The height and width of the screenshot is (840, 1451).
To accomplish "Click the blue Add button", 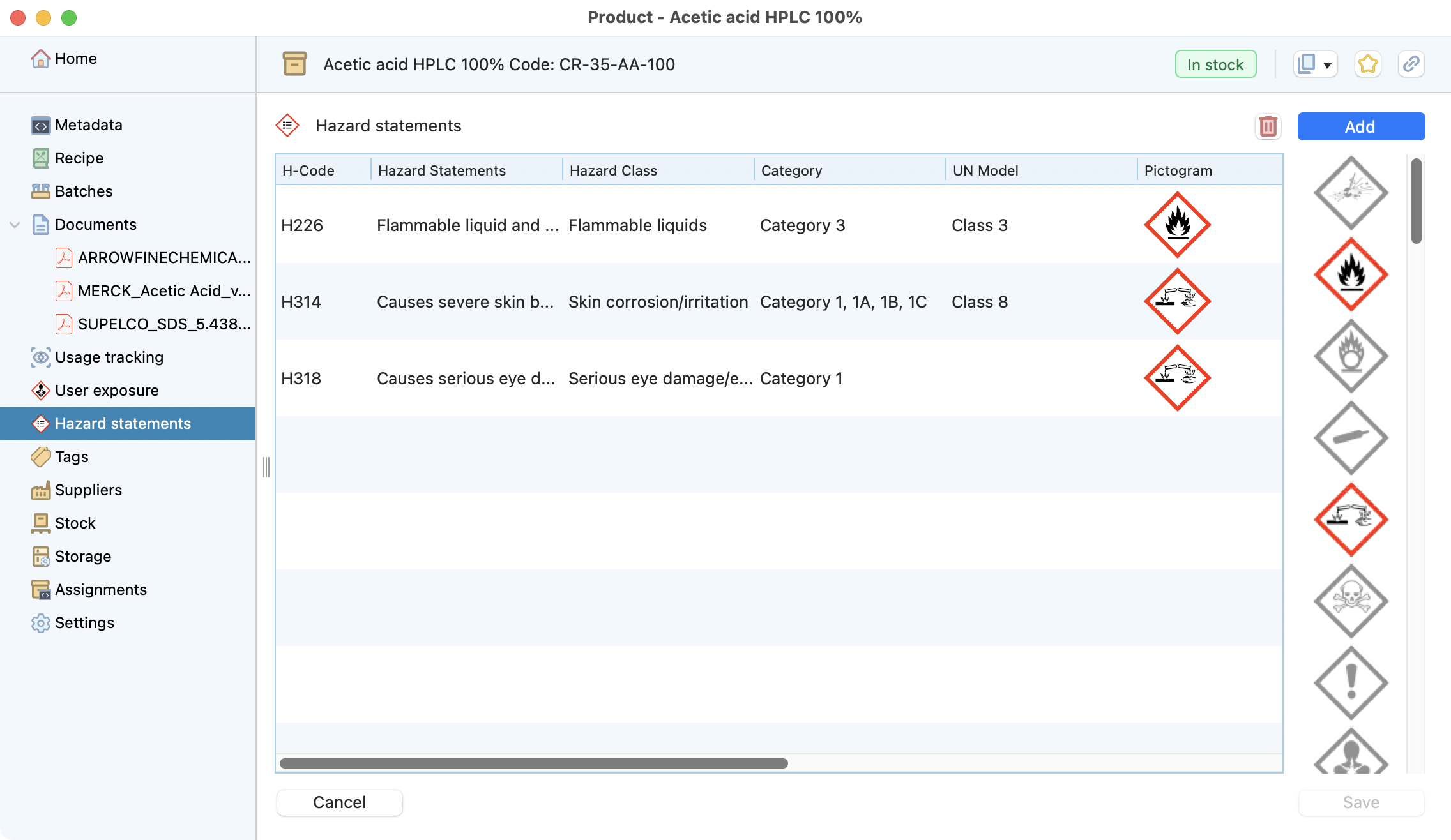I will pos(1360,126).
